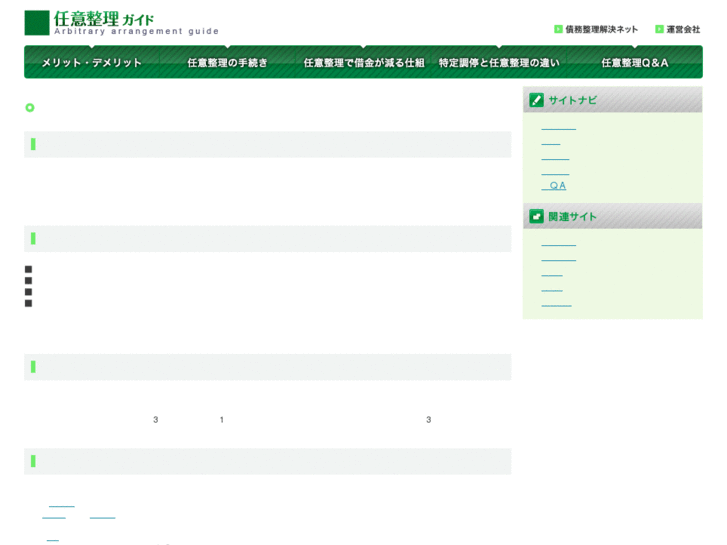Open the 債務整理解決ネット link
The image size is (727, 545).
(601, 29)
